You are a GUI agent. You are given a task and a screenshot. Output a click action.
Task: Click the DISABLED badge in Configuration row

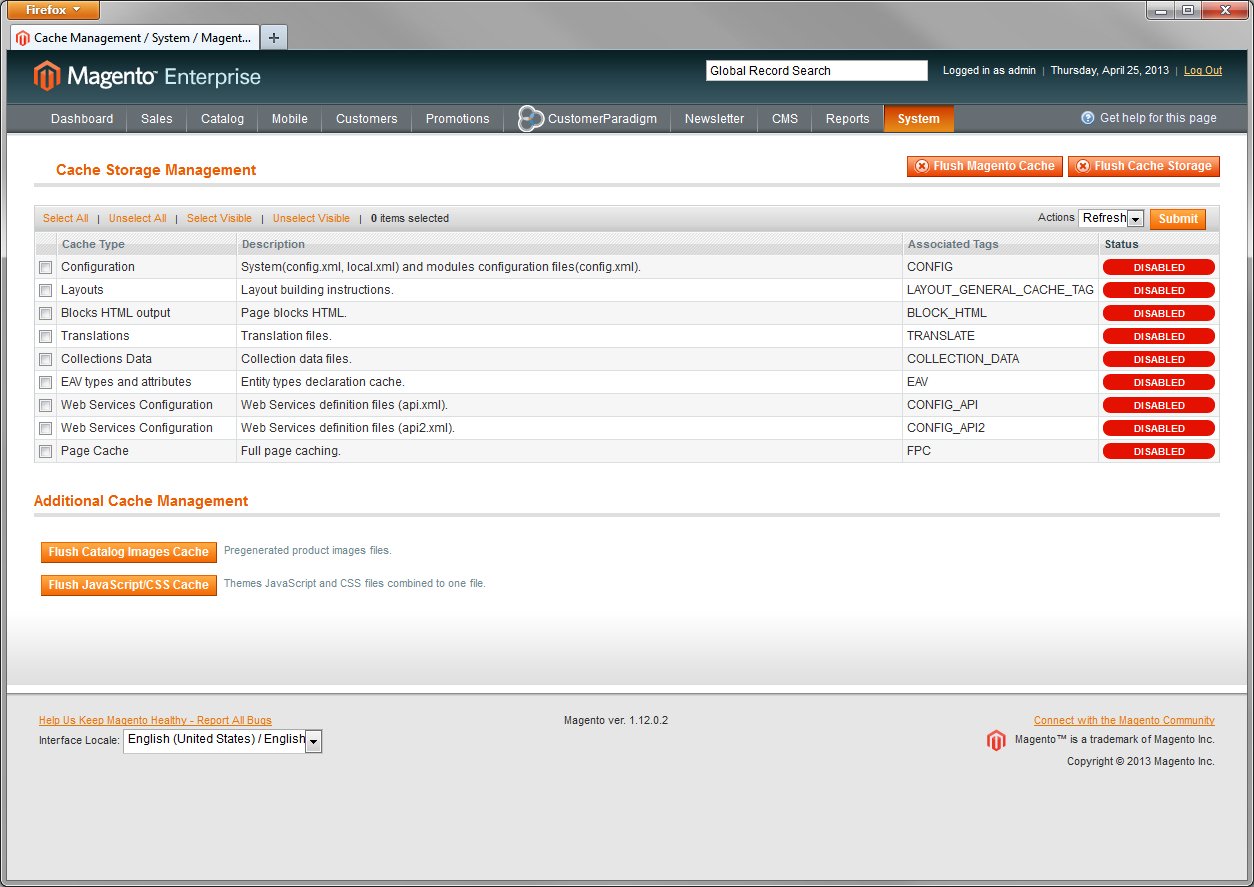[1159, 267]
